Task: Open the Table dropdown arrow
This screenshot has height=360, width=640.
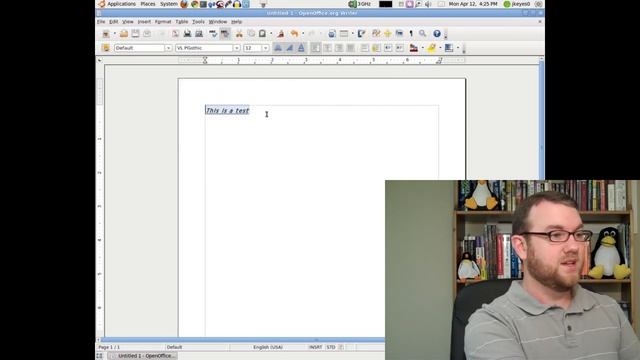Action: point(353,34)
